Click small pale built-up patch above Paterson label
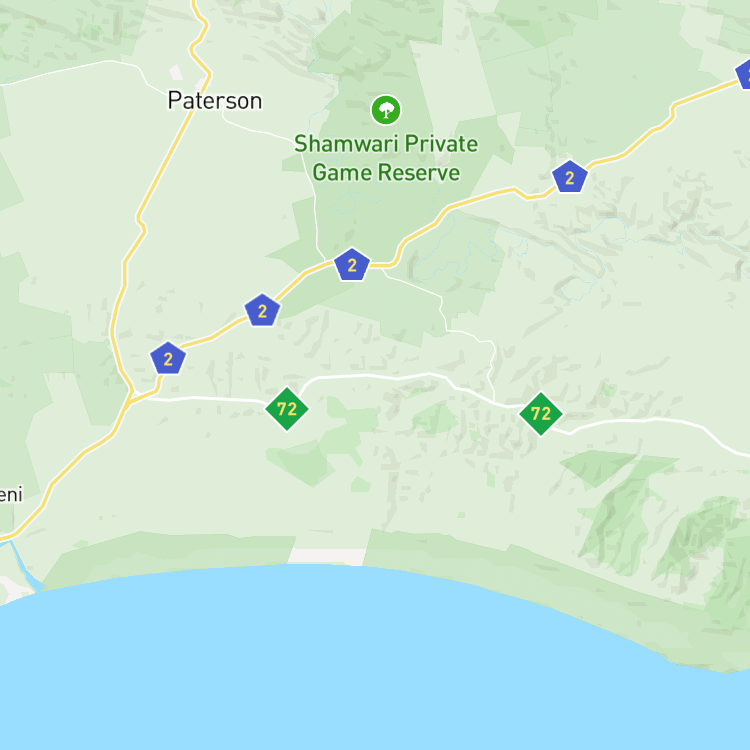 coord(176,72)
